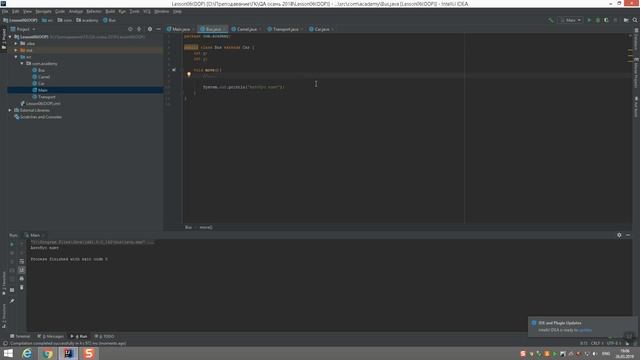640x360 pixels.
Task: Open the File menu
Action: 5,11
